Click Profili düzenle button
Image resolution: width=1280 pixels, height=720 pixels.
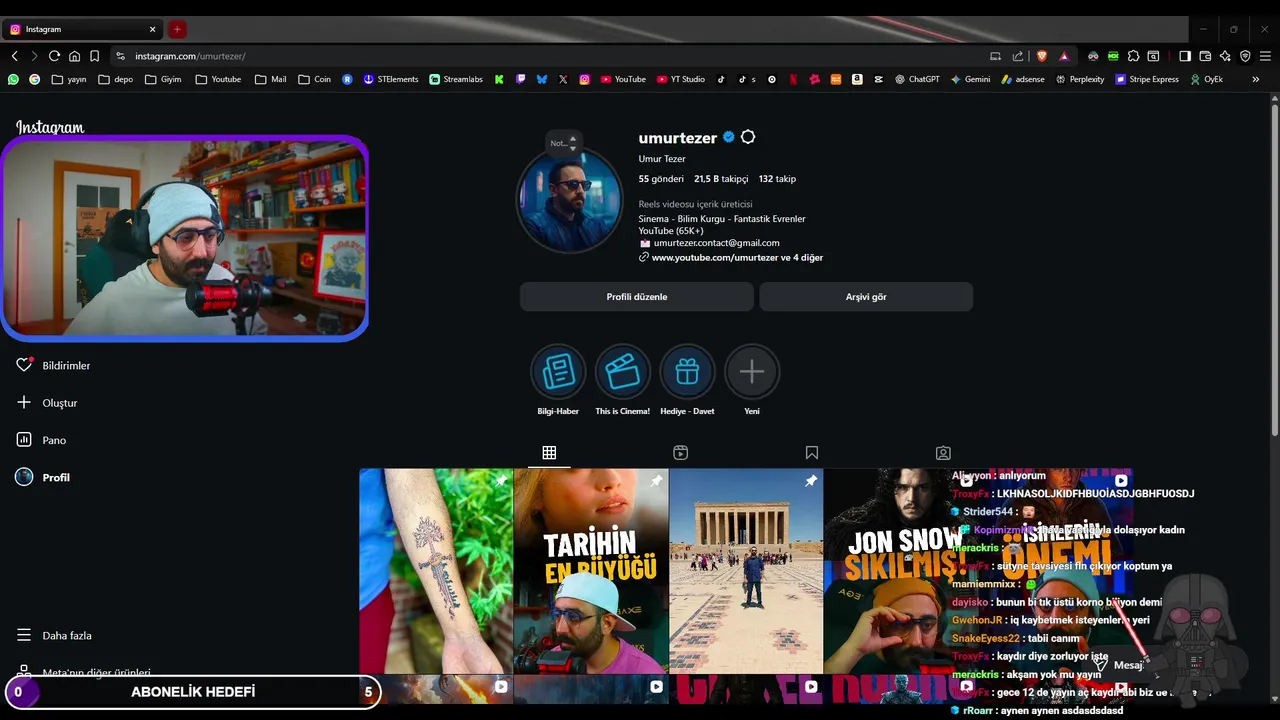click(x=636, y=297)
